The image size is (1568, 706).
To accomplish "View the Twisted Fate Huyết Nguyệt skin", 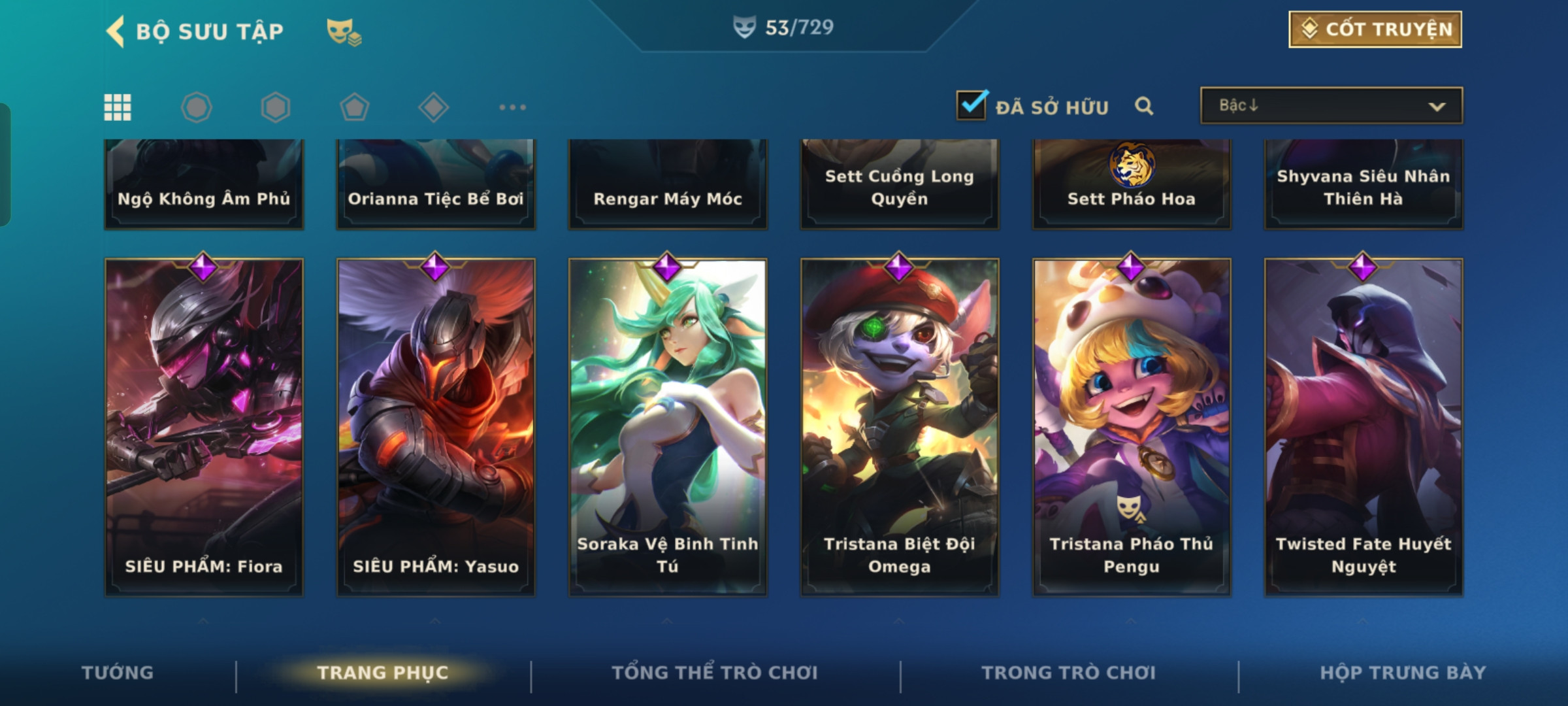I will click(1364, 427).
